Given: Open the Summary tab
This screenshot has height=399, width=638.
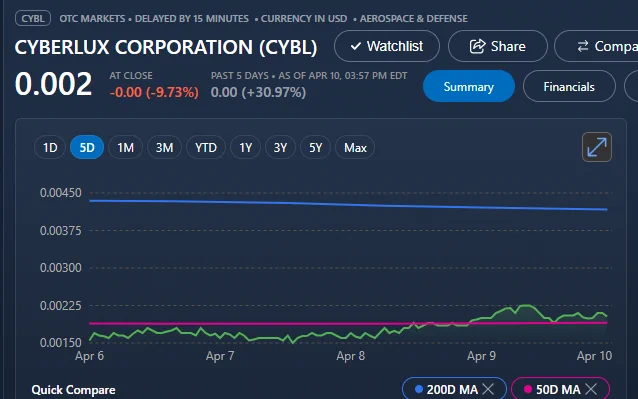Looking at the screenshot, I should [469, 86].
